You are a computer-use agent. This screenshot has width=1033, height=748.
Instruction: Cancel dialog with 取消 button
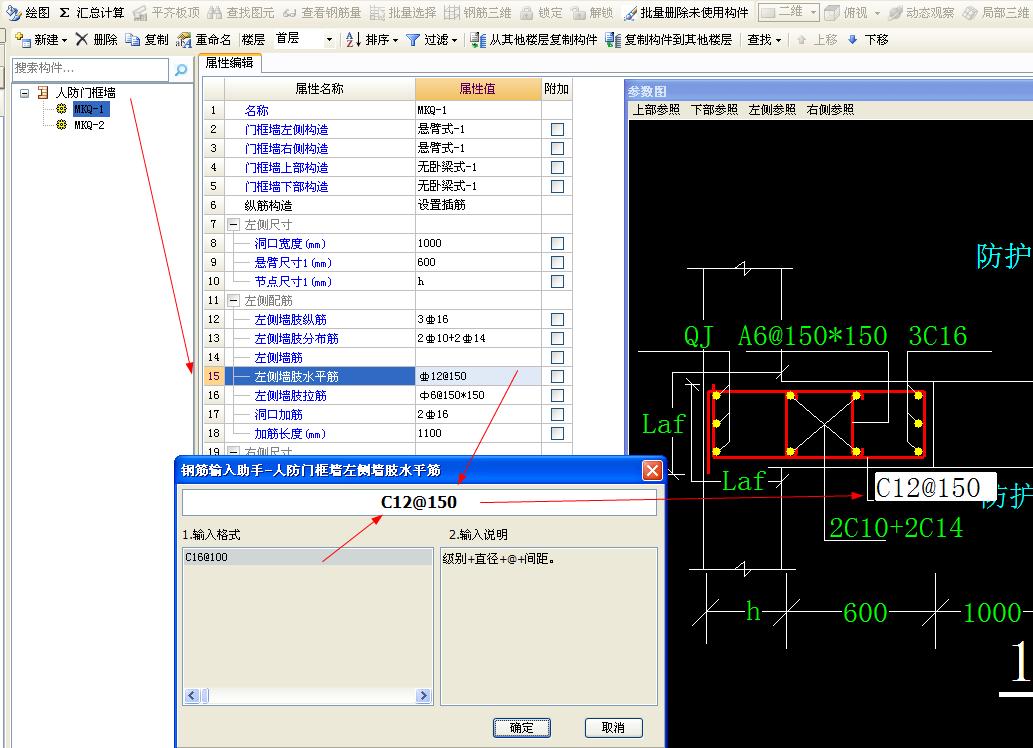point(613,728)
